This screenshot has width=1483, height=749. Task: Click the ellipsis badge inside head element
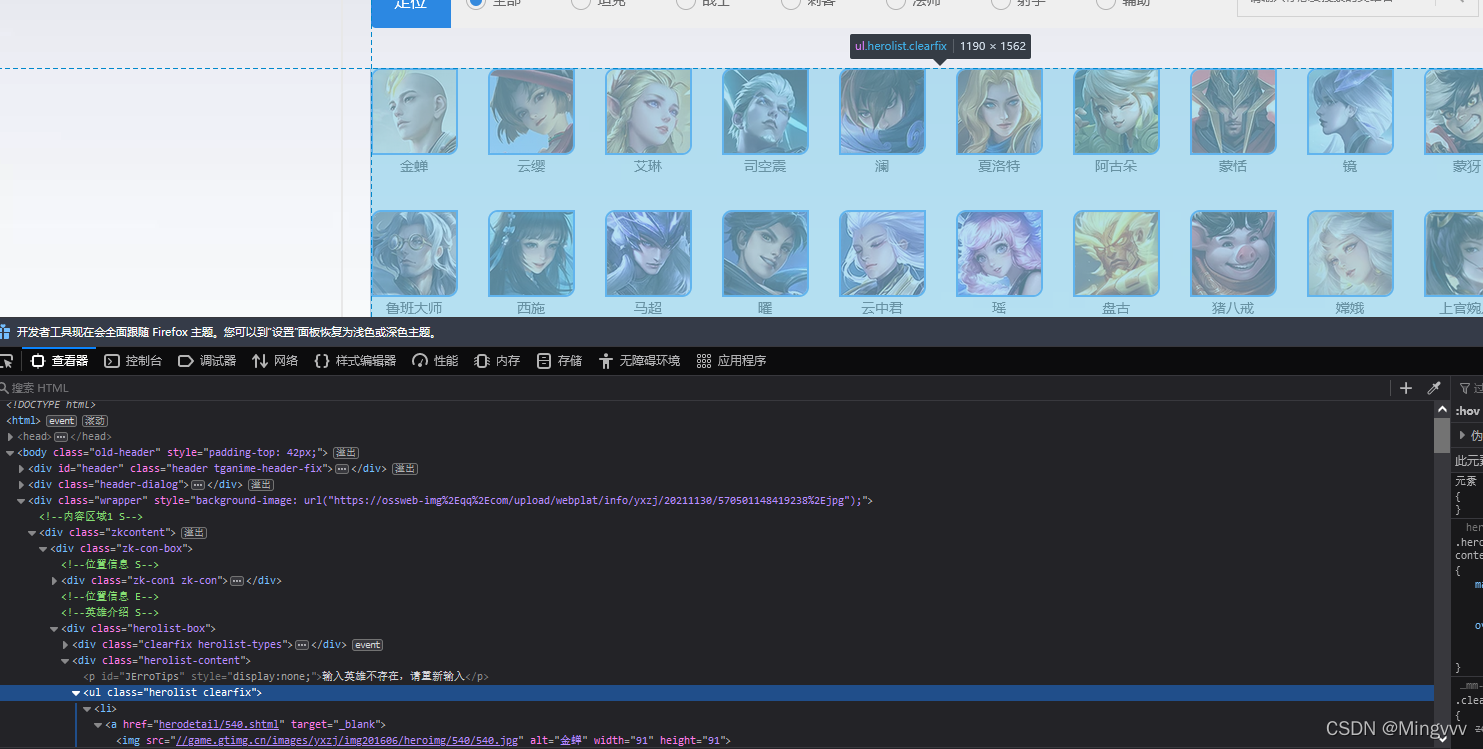(x=61, y=437)
